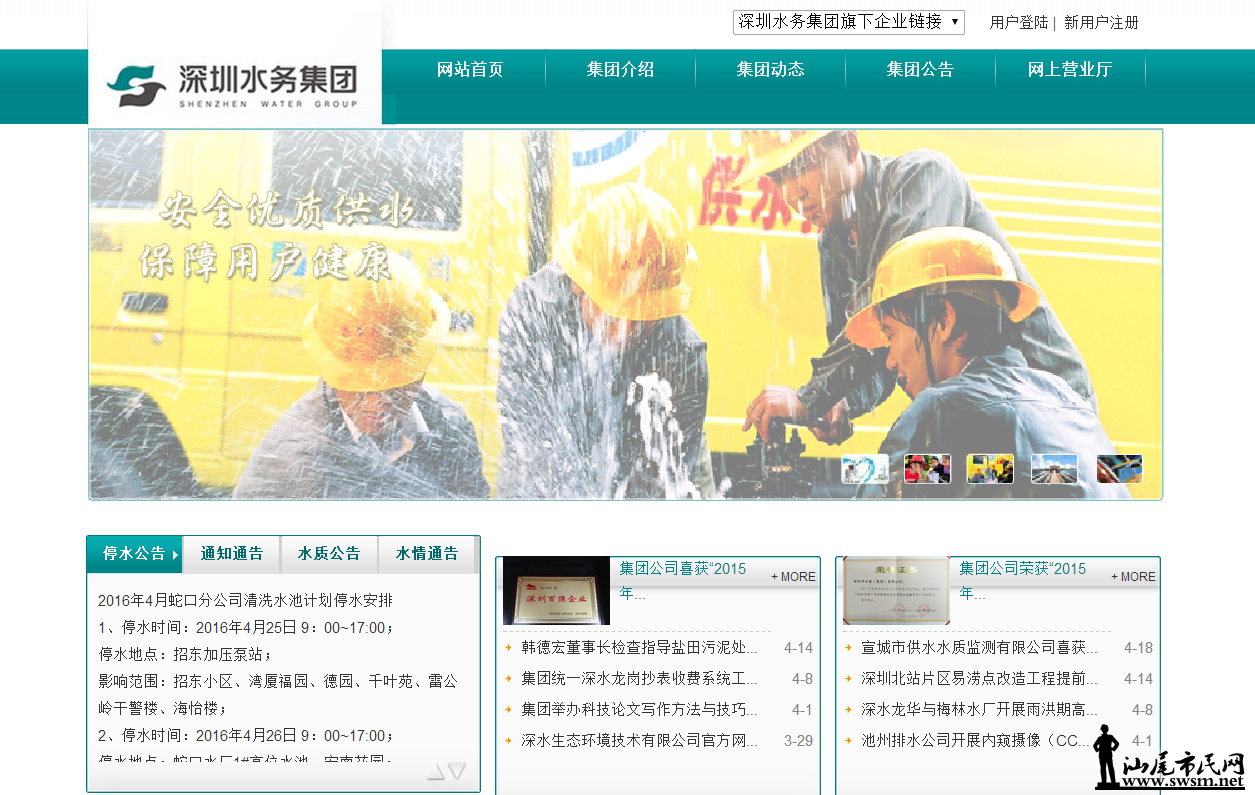The height and width of the screenshot is (795, 1255).
Task: Select the last banner slide thumbnail
Action: click(x=1119, y=469)
